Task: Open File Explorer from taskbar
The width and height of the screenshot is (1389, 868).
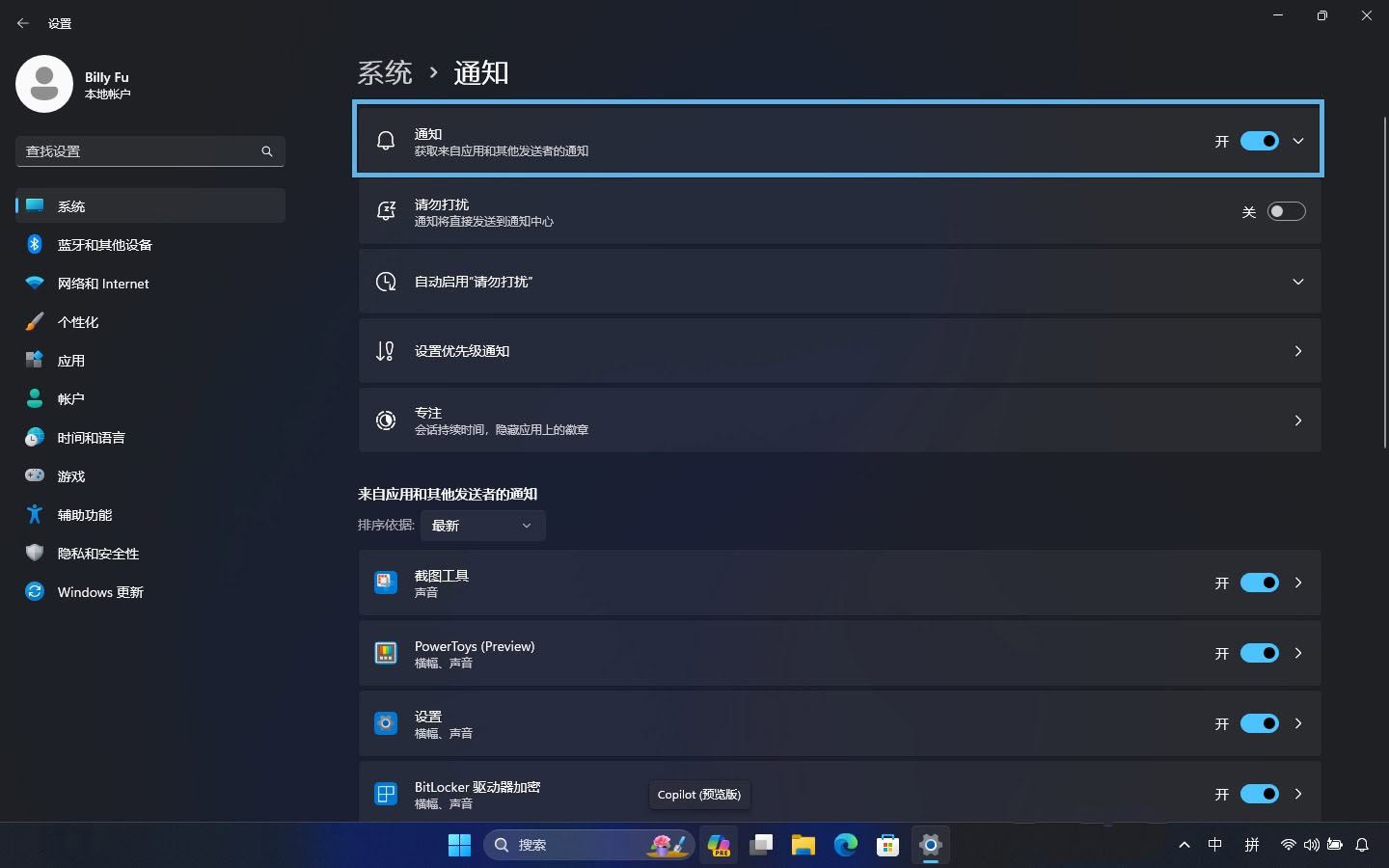Action: point(803,845)
